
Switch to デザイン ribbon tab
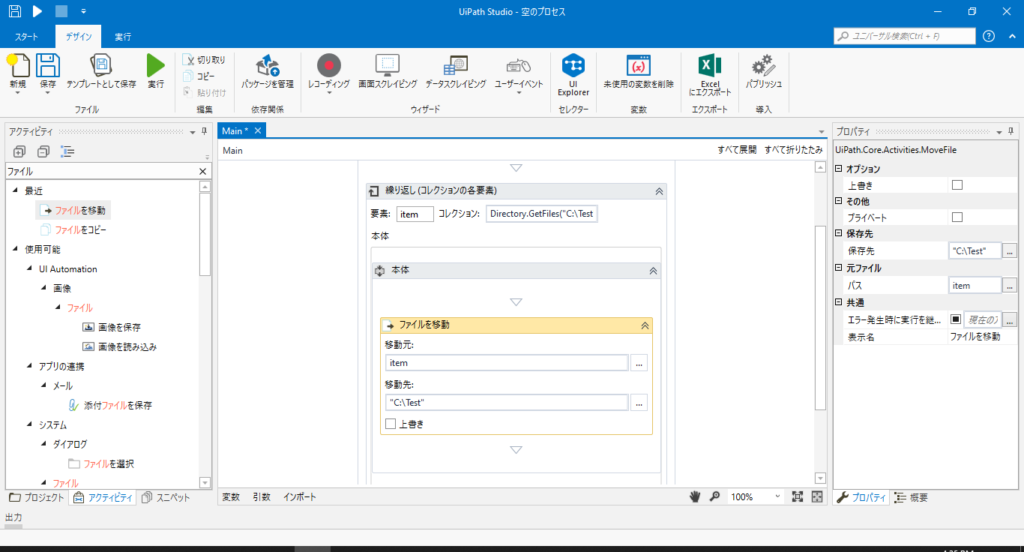tap(78, 37)
